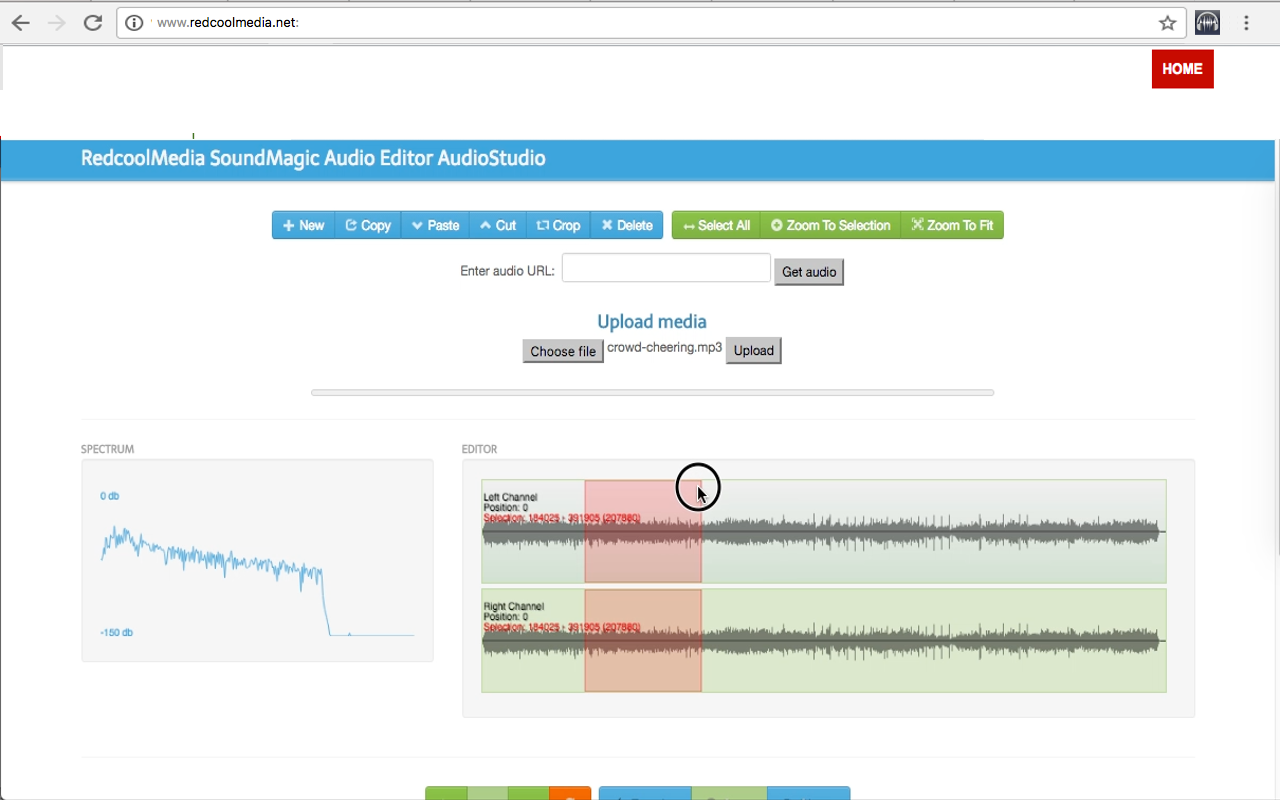Click the 0 db spectrum label
1280x800 pixels.
point(109,496)
